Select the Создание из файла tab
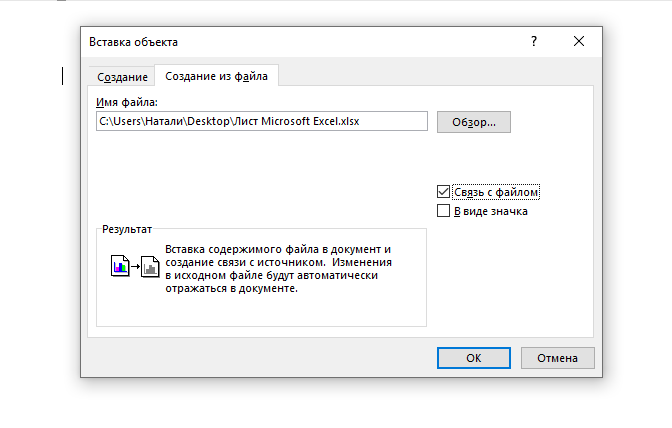 pos(216,76)
